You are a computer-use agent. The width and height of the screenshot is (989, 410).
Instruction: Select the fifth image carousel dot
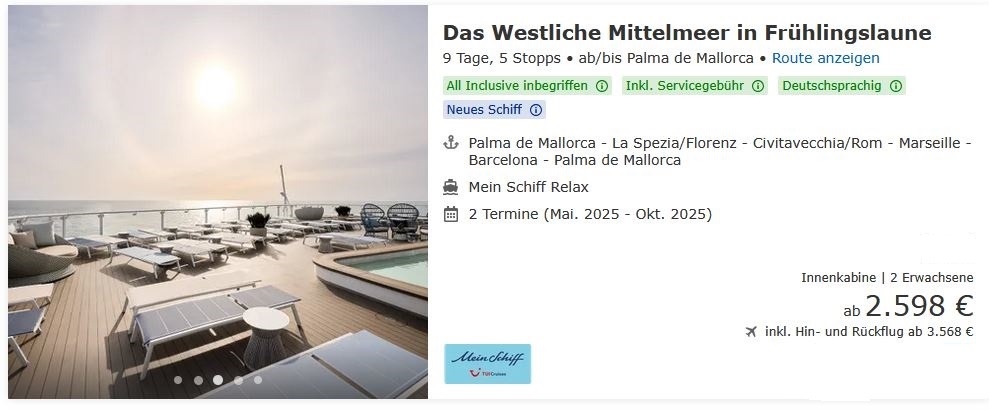pyautogui.click(x=258, y=380)
